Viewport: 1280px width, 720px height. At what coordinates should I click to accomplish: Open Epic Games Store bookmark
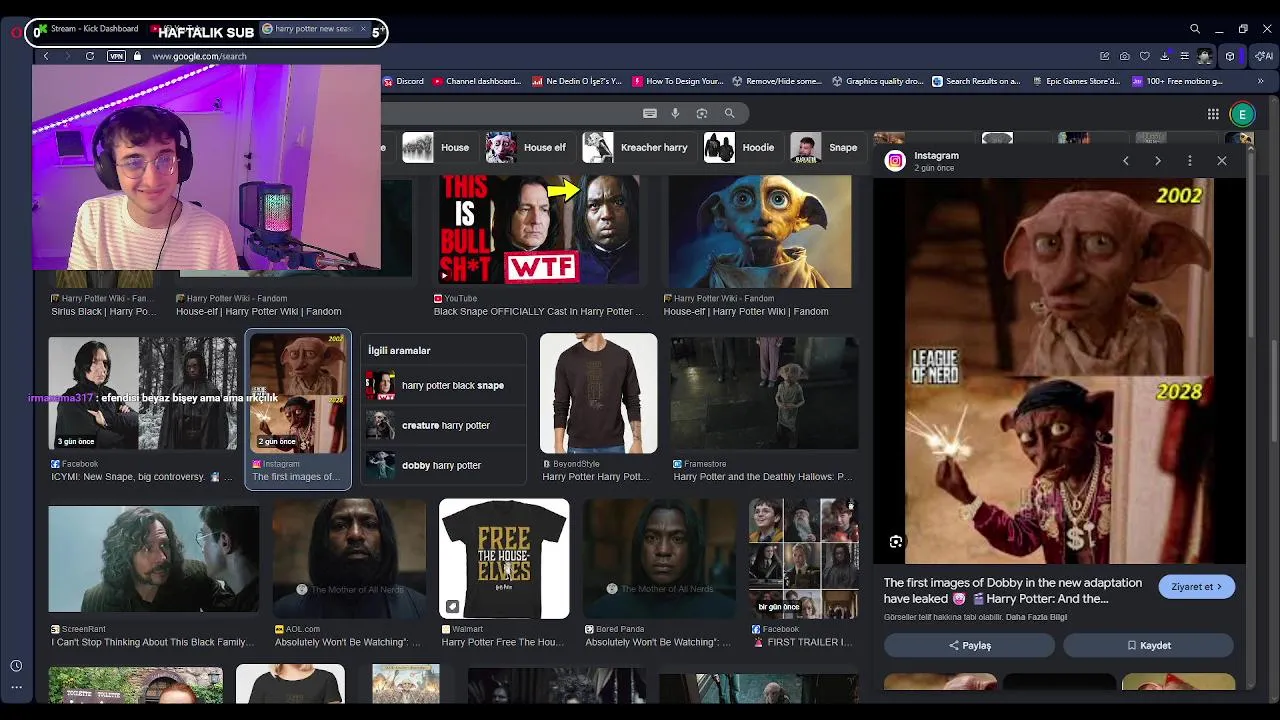[1075, 81]
